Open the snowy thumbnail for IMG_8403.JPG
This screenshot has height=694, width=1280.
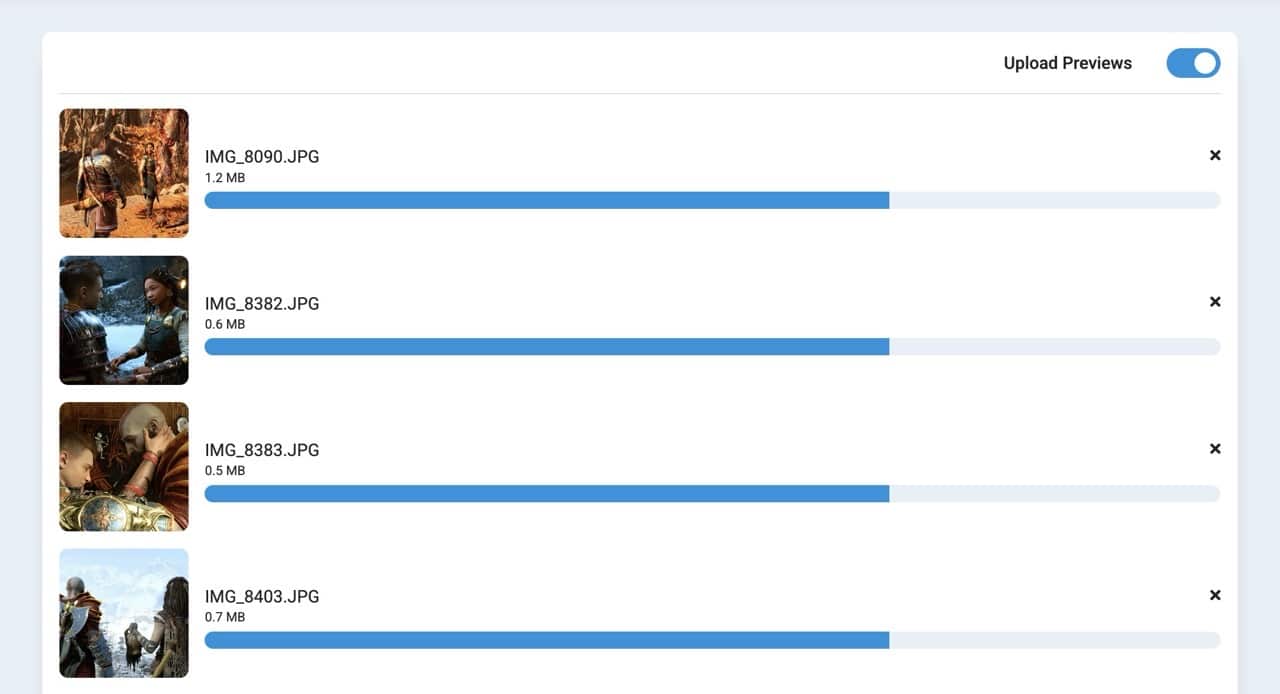124,613
